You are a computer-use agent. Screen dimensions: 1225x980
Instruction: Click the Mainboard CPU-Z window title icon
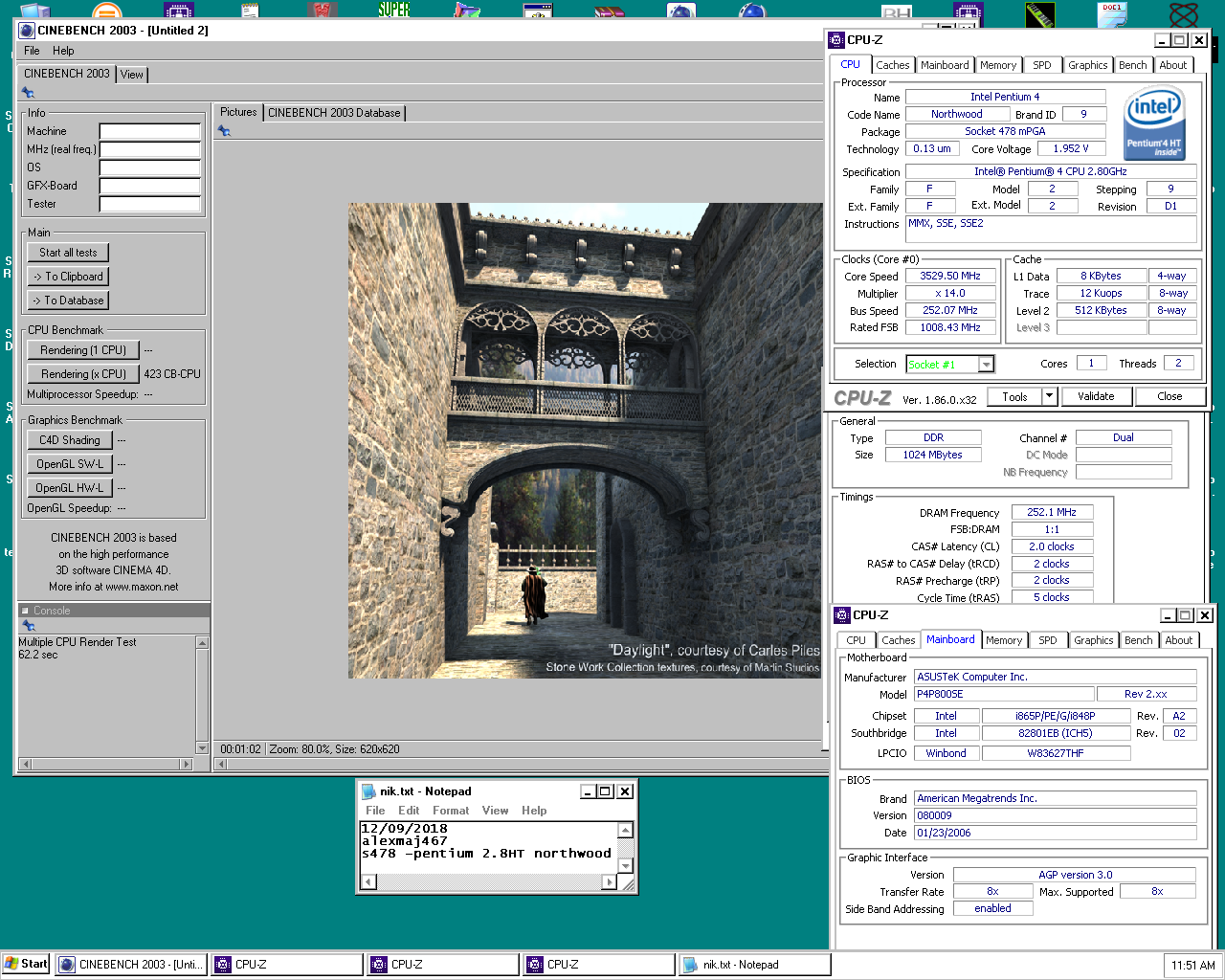coord(842,615)
